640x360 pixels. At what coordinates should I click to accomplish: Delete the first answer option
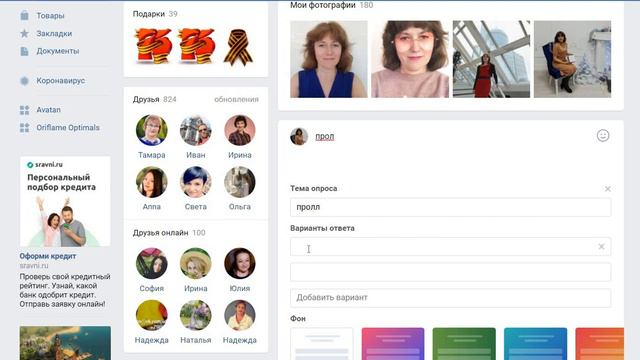click(601, 247)
